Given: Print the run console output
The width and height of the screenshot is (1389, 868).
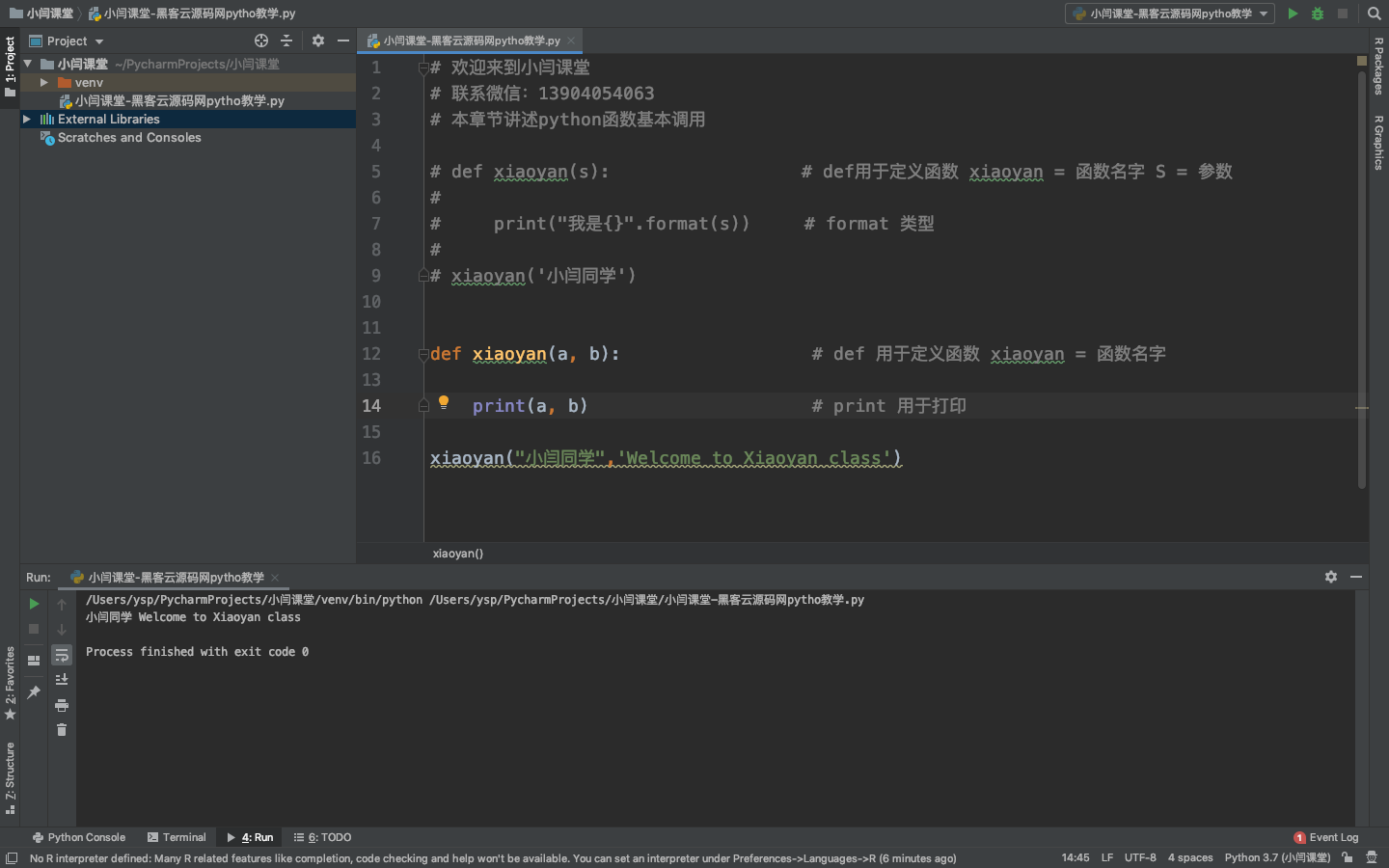Looking at the screenshot, I should (x=62, y=705).
